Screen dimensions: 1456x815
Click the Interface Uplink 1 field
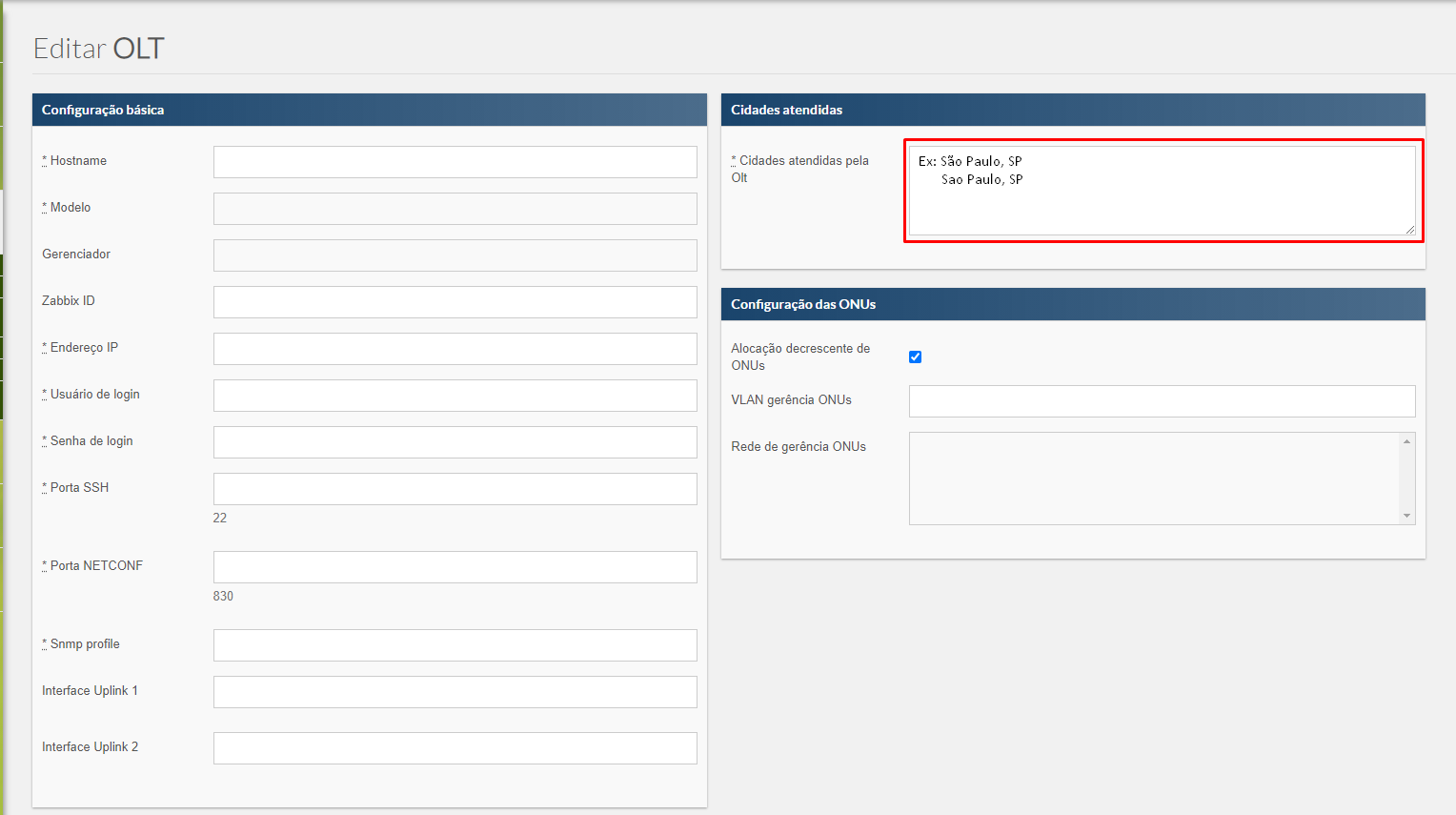455,692
